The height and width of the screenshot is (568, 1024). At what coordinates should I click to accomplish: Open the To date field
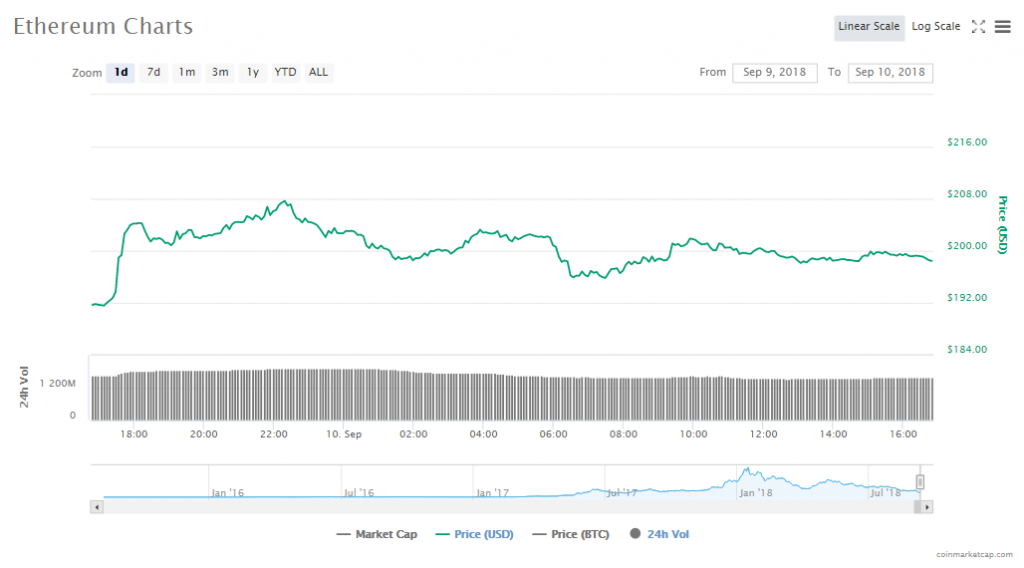[x=889, y=72]
